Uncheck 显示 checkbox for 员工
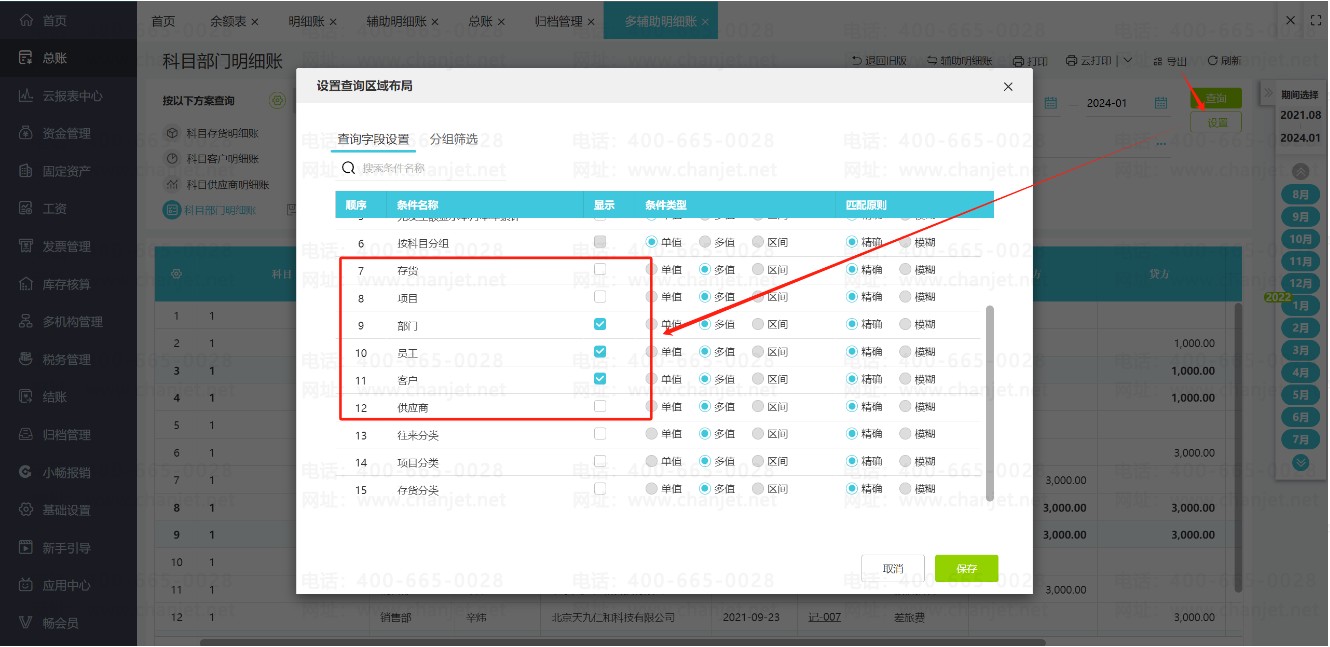 (600, 351)
